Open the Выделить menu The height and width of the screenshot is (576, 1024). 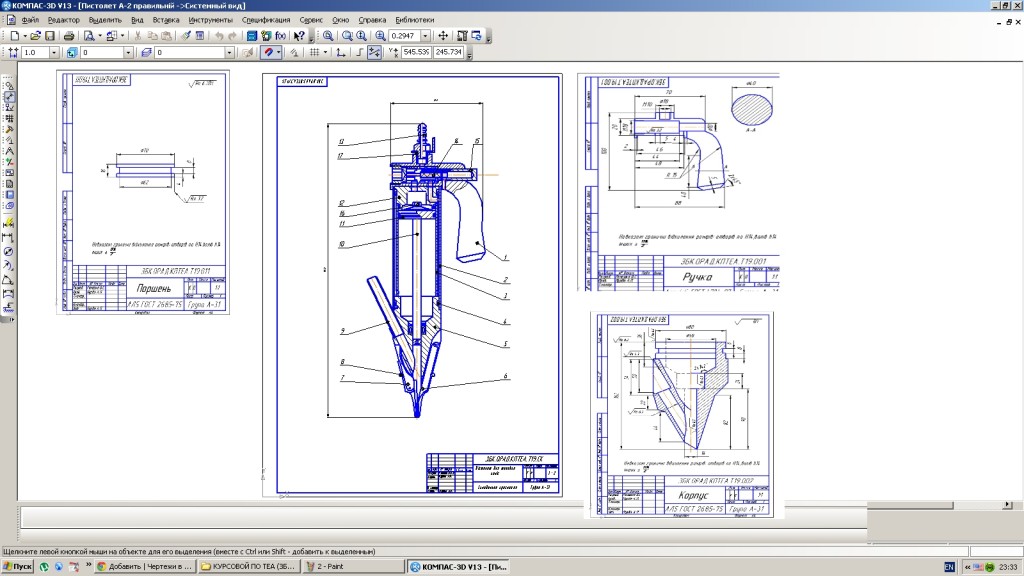point(104,20)
